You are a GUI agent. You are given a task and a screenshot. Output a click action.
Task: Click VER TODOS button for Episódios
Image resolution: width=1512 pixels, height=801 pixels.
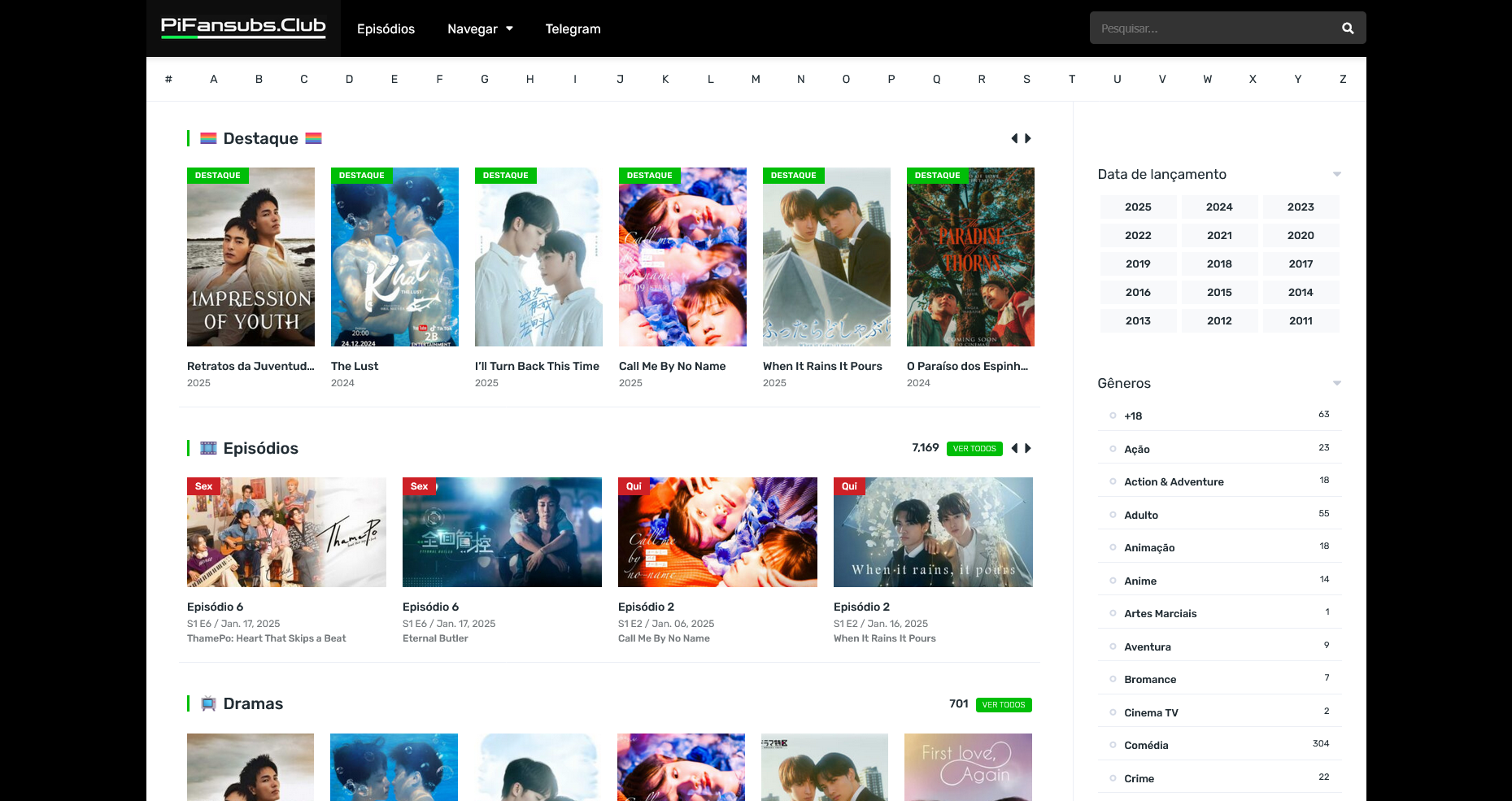(x=974, y=449)
